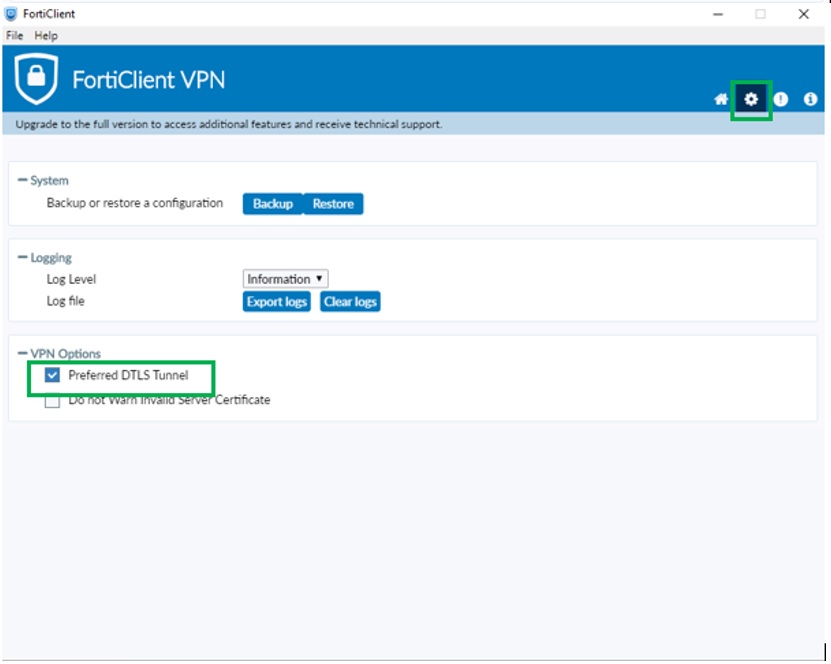Enable Do not Warn Invalid Server Certificate
Viewport: 831px width, 664px height.
52,401
